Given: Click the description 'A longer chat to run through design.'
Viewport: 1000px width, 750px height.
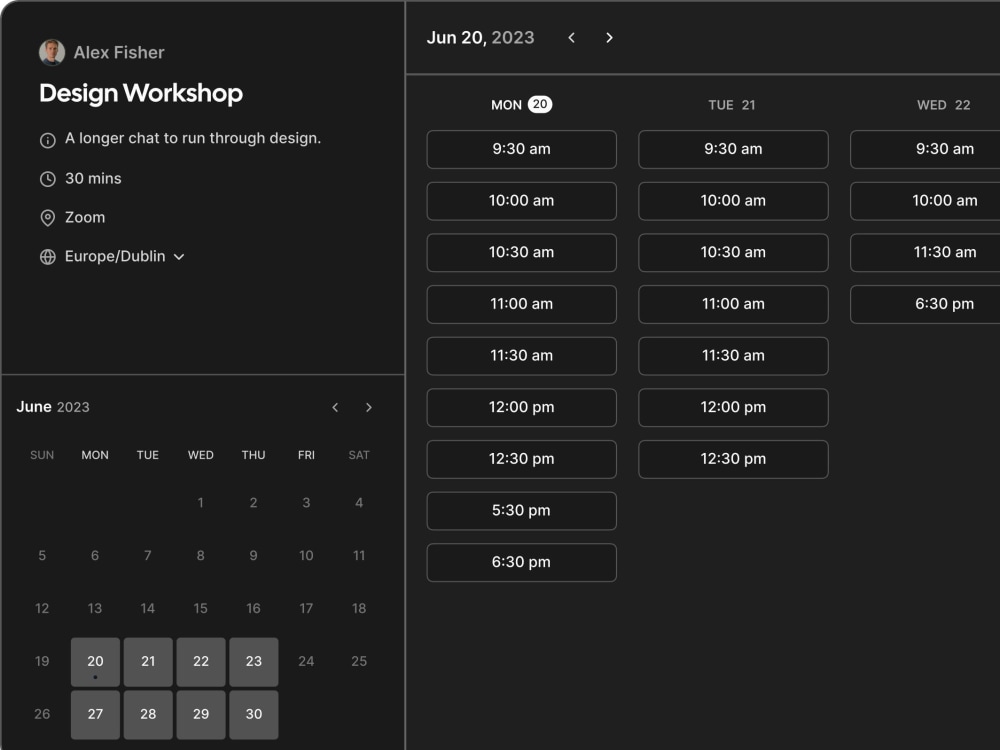Looking at the screenshot, I should [193, 138].
